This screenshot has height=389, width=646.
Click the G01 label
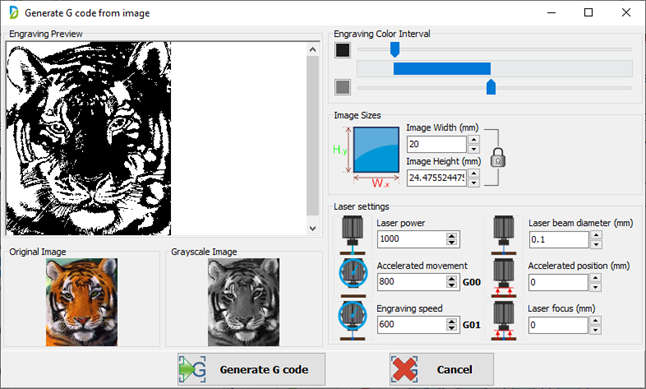tap(472, 325)
